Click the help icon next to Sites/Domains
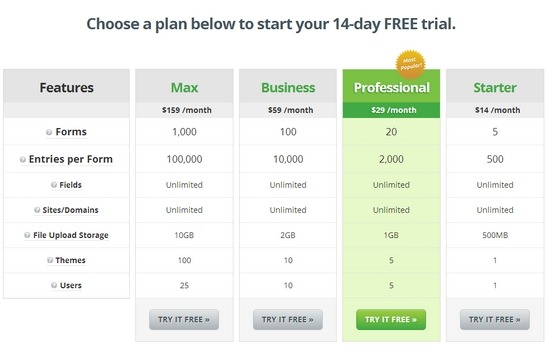549x361 pixels. (x=37, y=210)
